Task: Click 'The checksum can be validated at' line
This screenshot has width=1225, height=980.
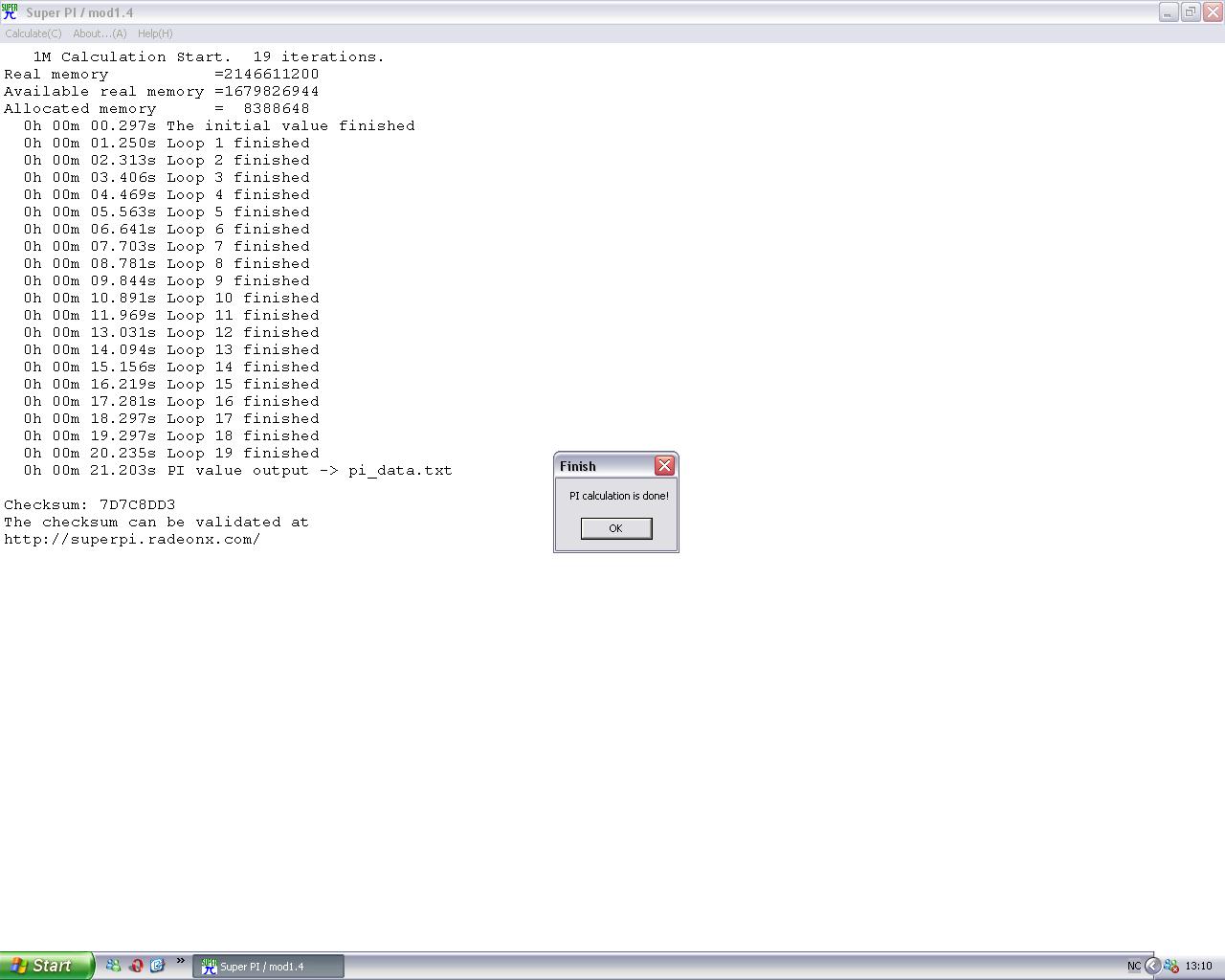Action: pos(156,523)
